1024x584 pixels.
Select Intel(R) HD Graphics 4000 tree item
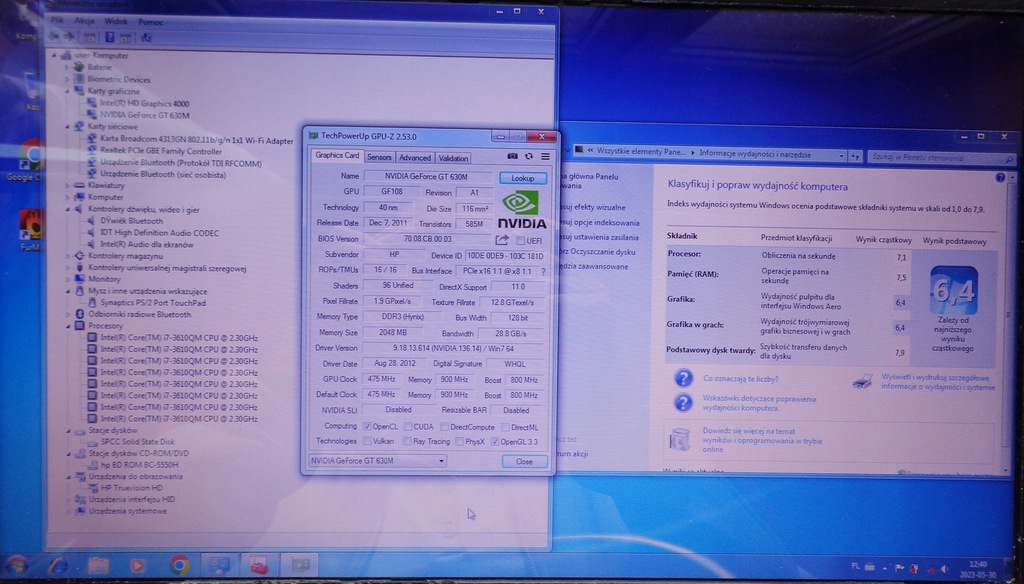tap(144, 103)
